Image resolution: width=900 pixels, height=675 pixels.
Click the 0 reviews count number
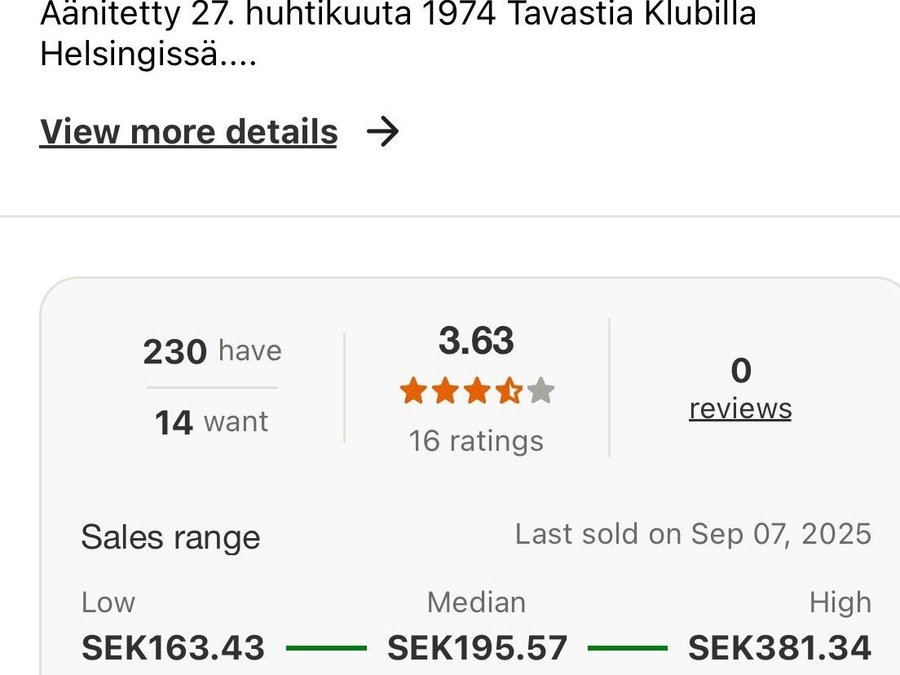[x=740, y=371]
